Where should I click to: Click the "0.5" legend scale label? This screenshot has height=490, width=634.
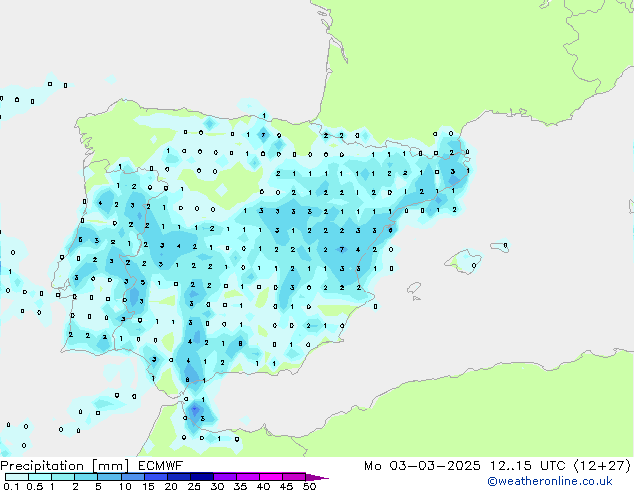[35, 486]
